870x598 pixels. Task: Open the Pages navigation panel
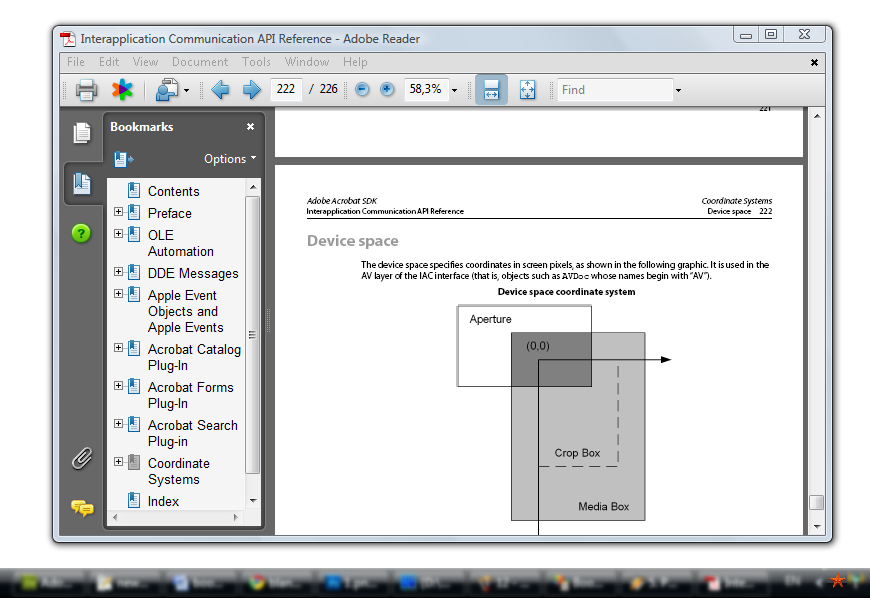pyautogui.click(x=82, y=133)
